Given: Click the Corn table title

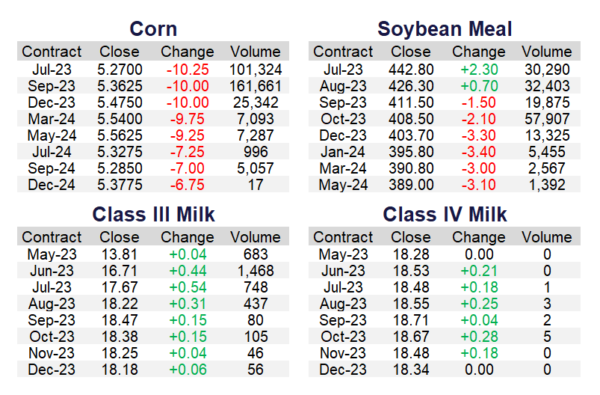Looking at the screenshot, I should pyautogui.click(x=153, y=29).
